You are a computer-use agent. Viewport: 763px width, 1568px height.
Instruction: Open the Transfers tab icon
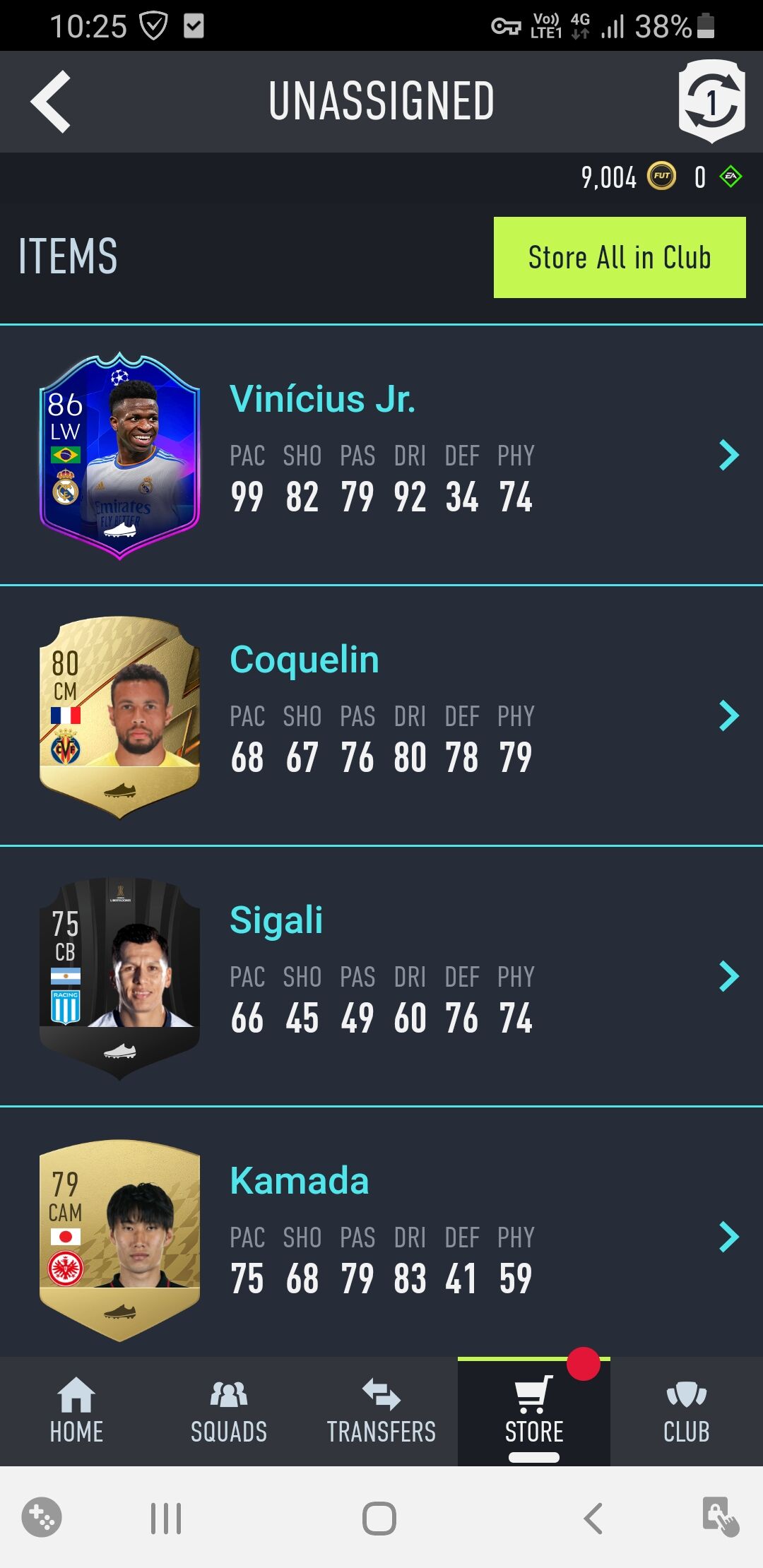tap(381, 1394)
